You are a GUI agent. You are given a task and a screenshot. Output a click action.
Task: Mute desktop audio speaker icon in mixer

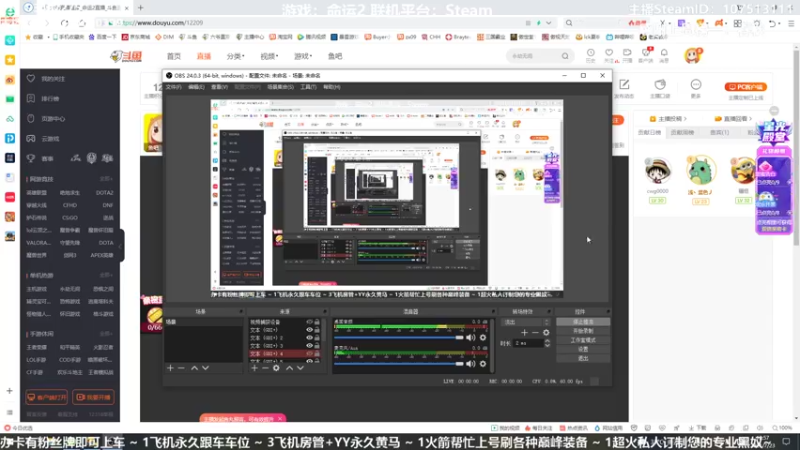click(470, 338)
